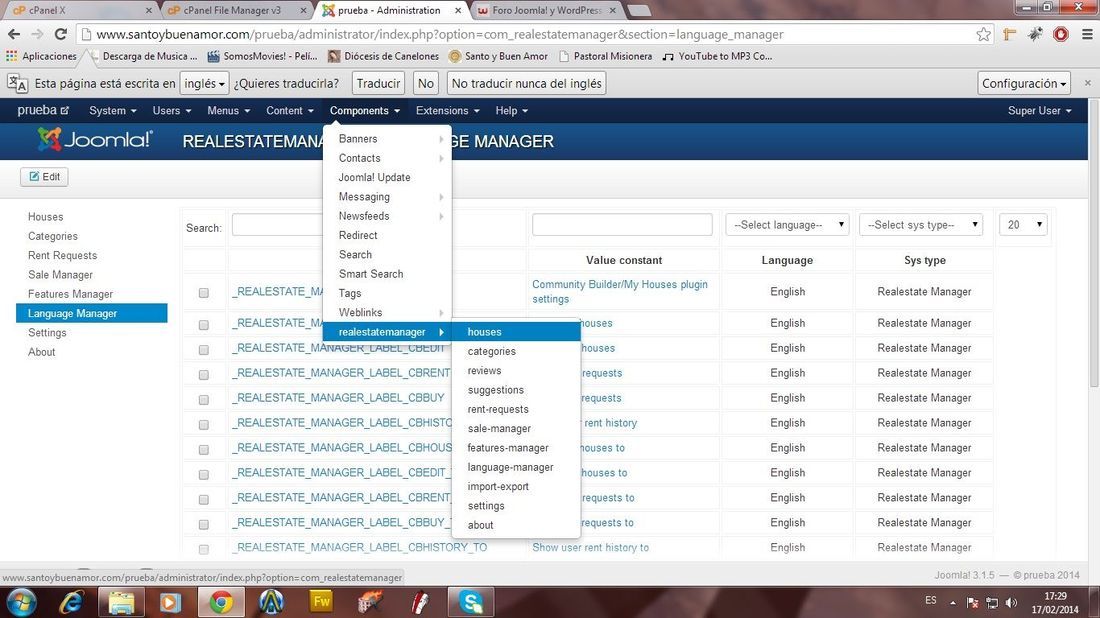Viewport: 1100px width, 618px height.
Task: Open the Configuración dropdown
Action: click(1024, 83)
